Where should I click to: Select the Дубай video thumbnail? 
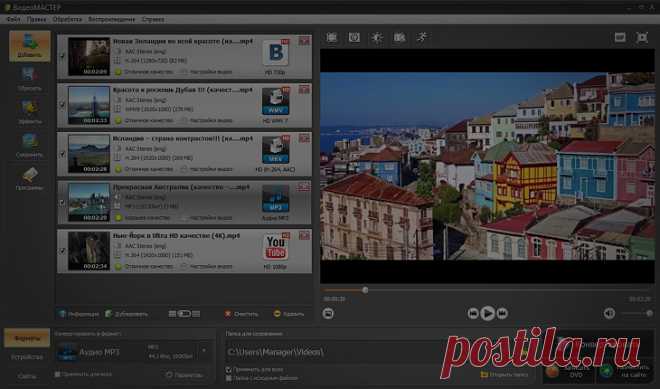coord(89,105)
